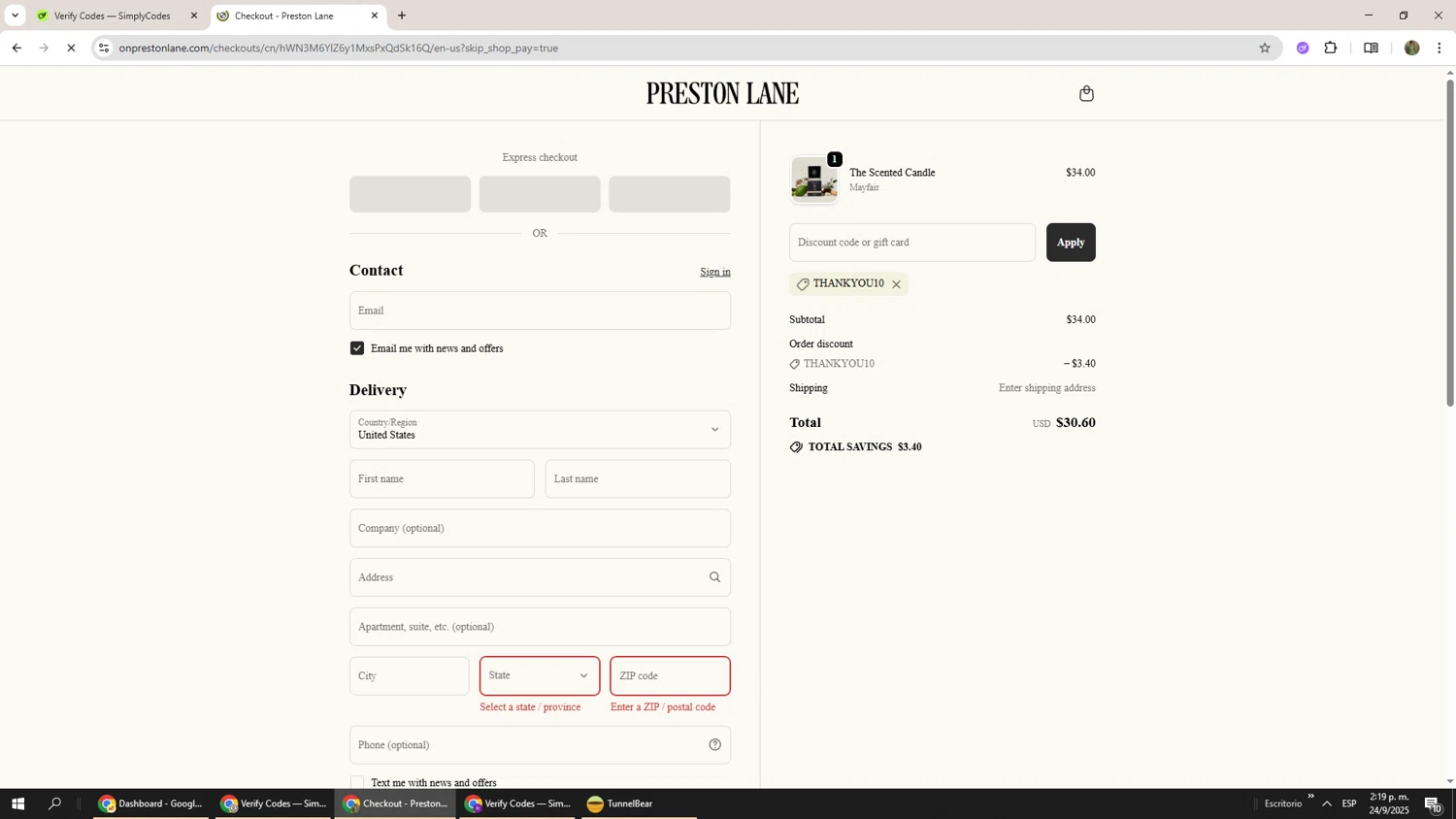Click the taskbar clock and date

(1389, 803)
